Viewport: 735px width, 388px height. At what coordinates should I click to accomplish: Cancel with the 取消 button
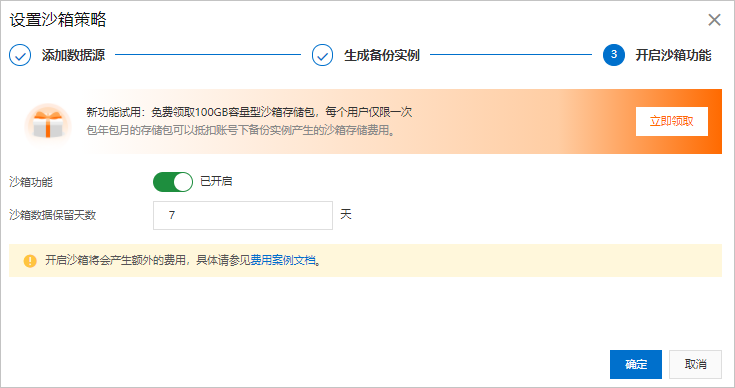(695, 364)
